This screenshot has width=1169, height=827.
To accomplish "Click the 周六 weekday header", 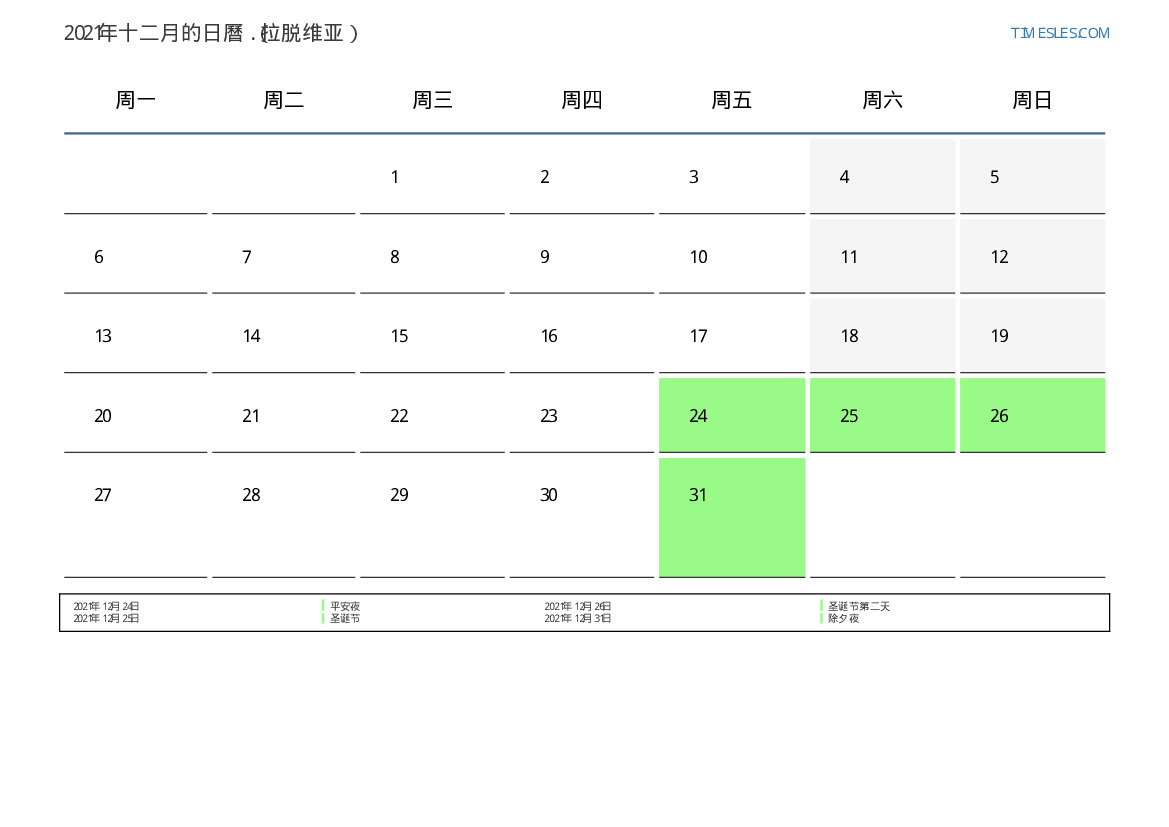I will 882,100.
